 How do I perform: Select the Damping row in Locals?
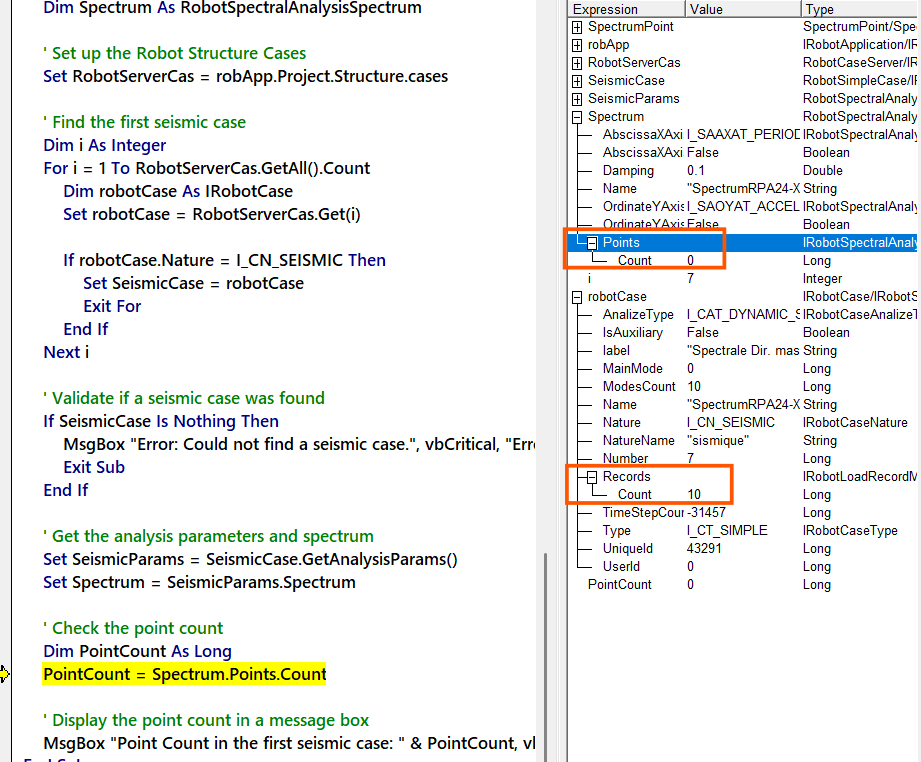(742, 170)
